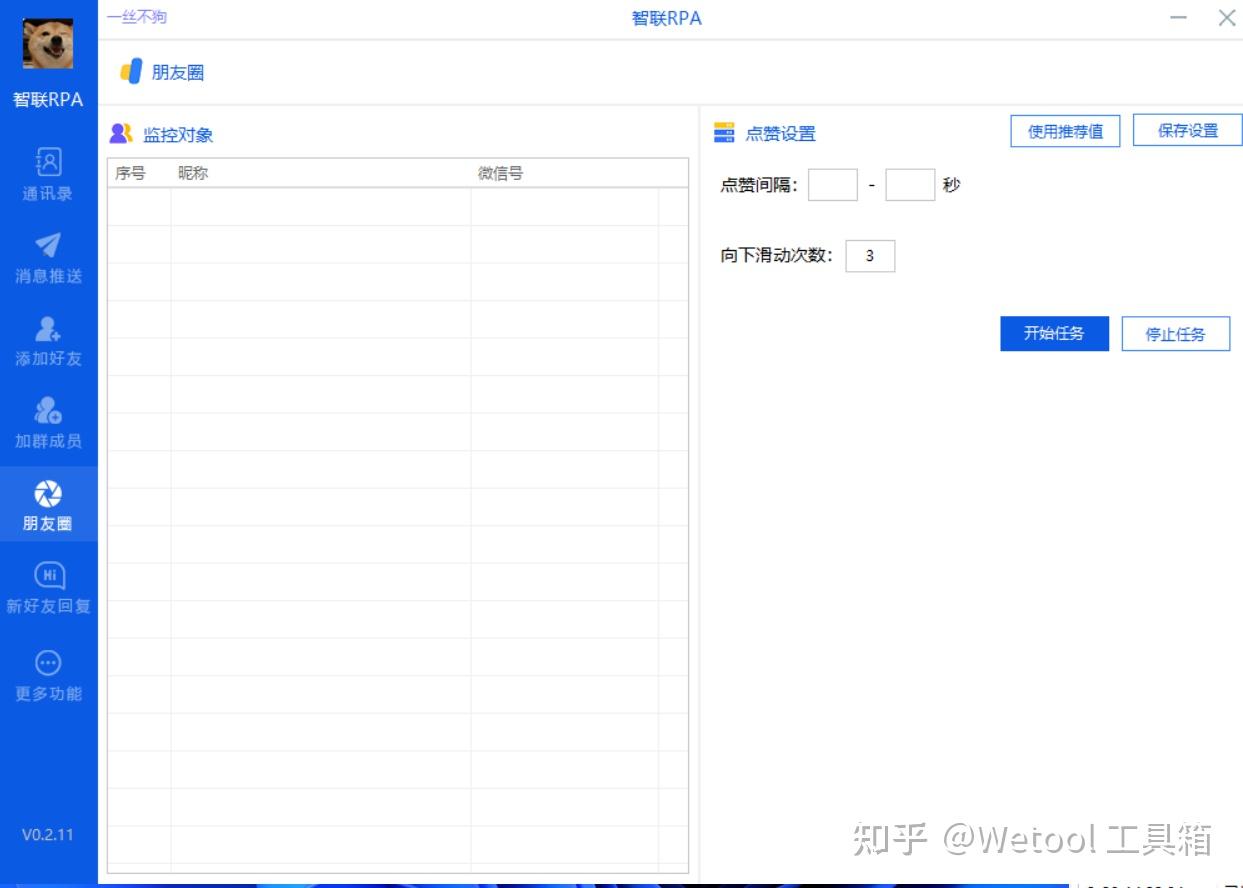Viewport: 1243px width, 888px height.
Task: Click the 点赞设置 settings header icon
Action: [x=726, y=132]
